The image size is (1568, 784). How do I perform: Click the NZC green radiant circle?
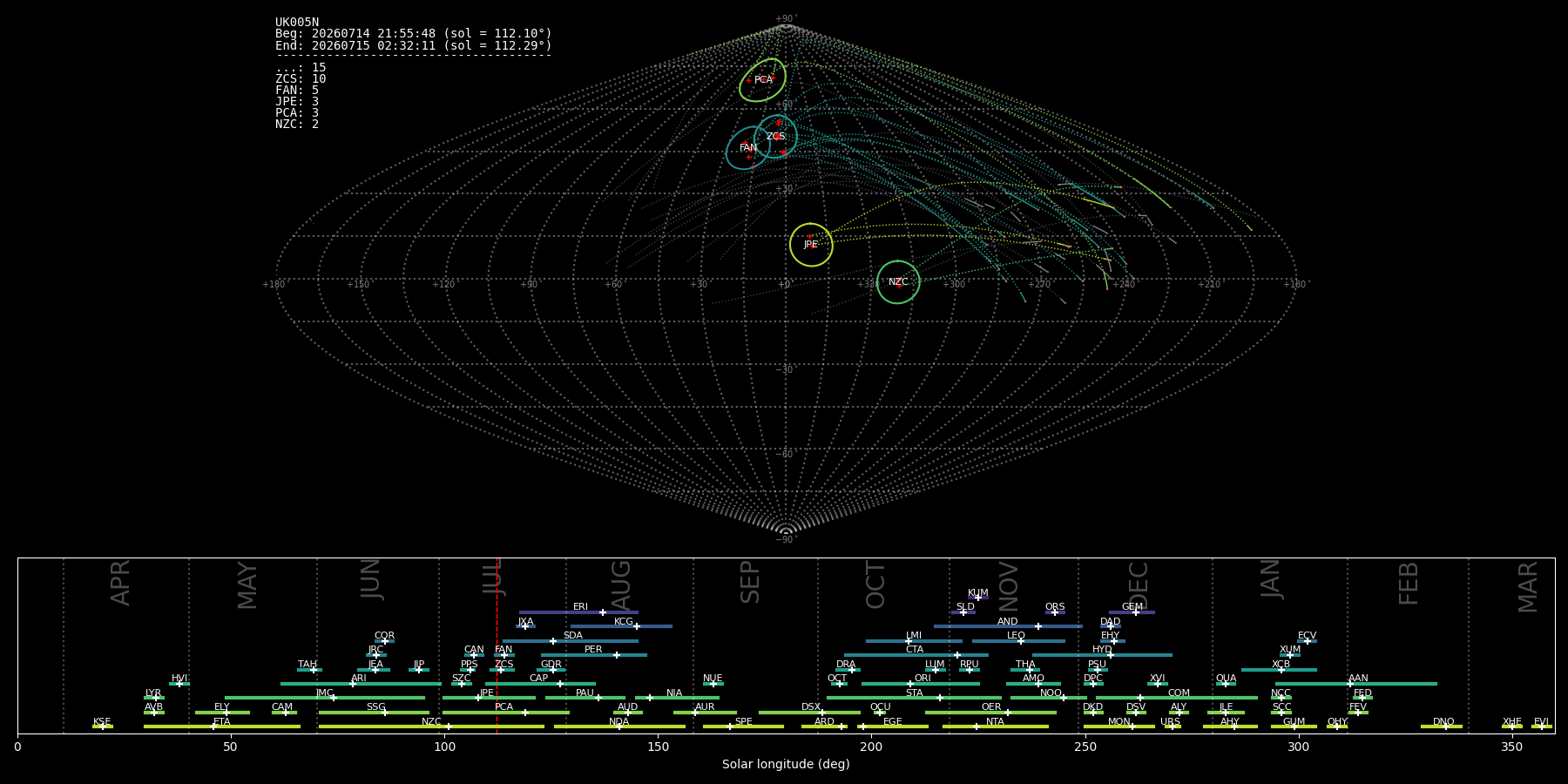pos(898,282)
